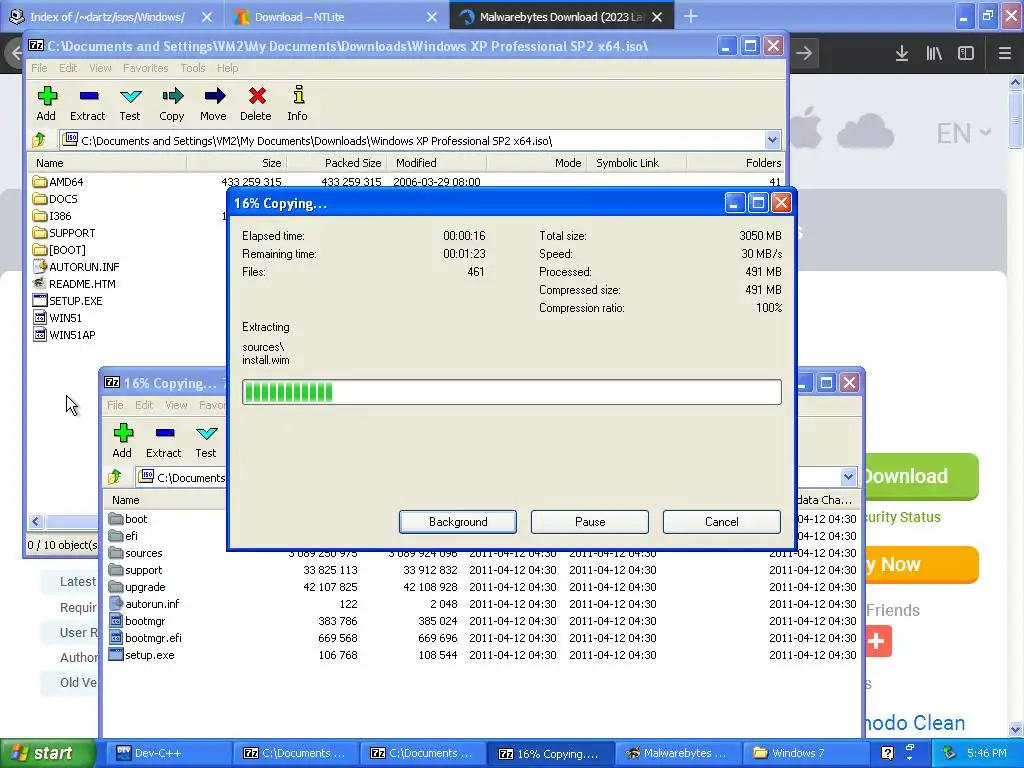This screenshot has height=768, width=1024.
Task: Open File menu in XP iso window
Action: coord(39,68)
